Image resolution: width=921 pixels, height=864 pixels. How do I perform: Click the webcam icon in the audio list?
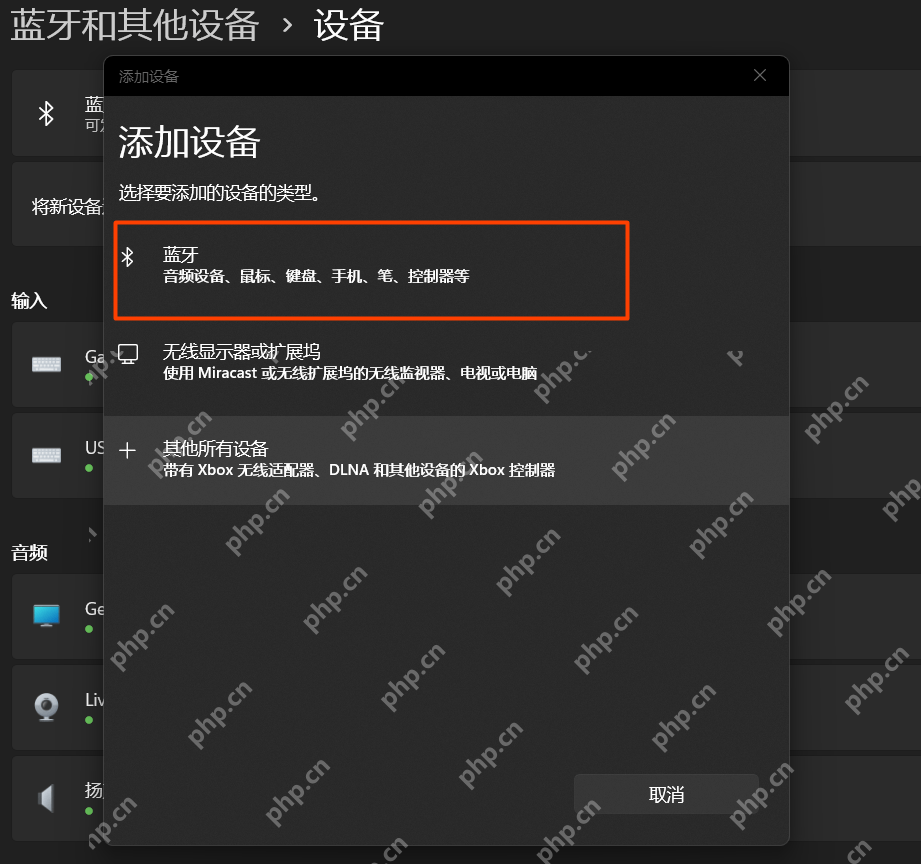pyautogui.click(x=46, y=707)
